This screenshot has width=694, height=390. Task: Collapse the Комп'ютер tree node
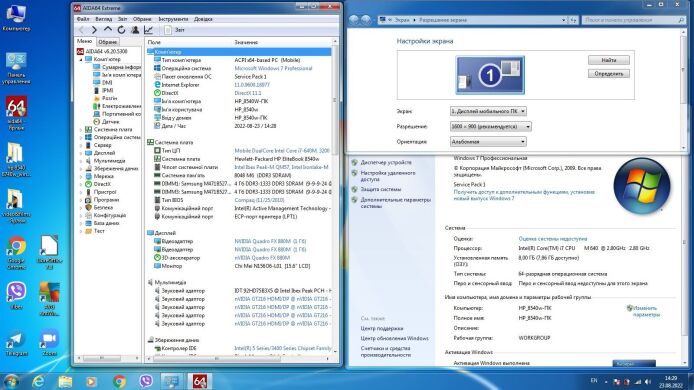81,59
